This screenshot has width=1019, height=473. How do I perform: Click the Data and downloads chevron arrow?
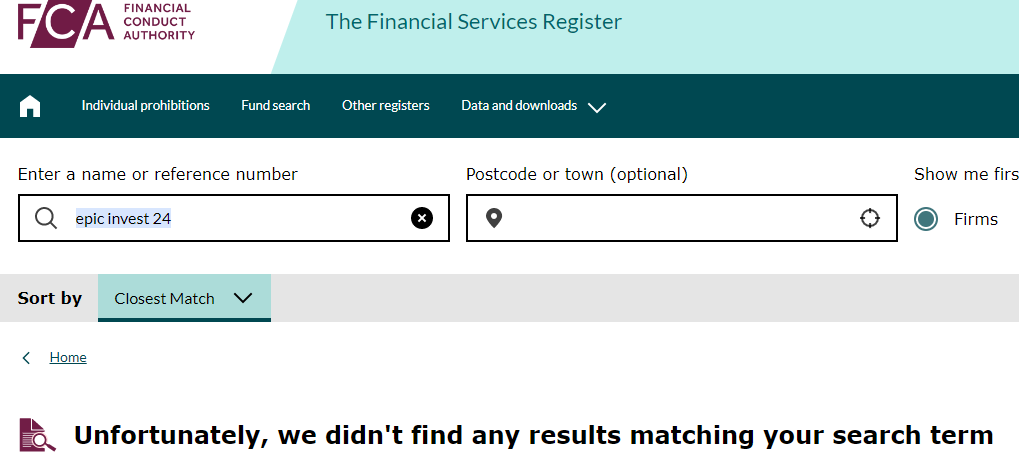[x=597, y=107]
